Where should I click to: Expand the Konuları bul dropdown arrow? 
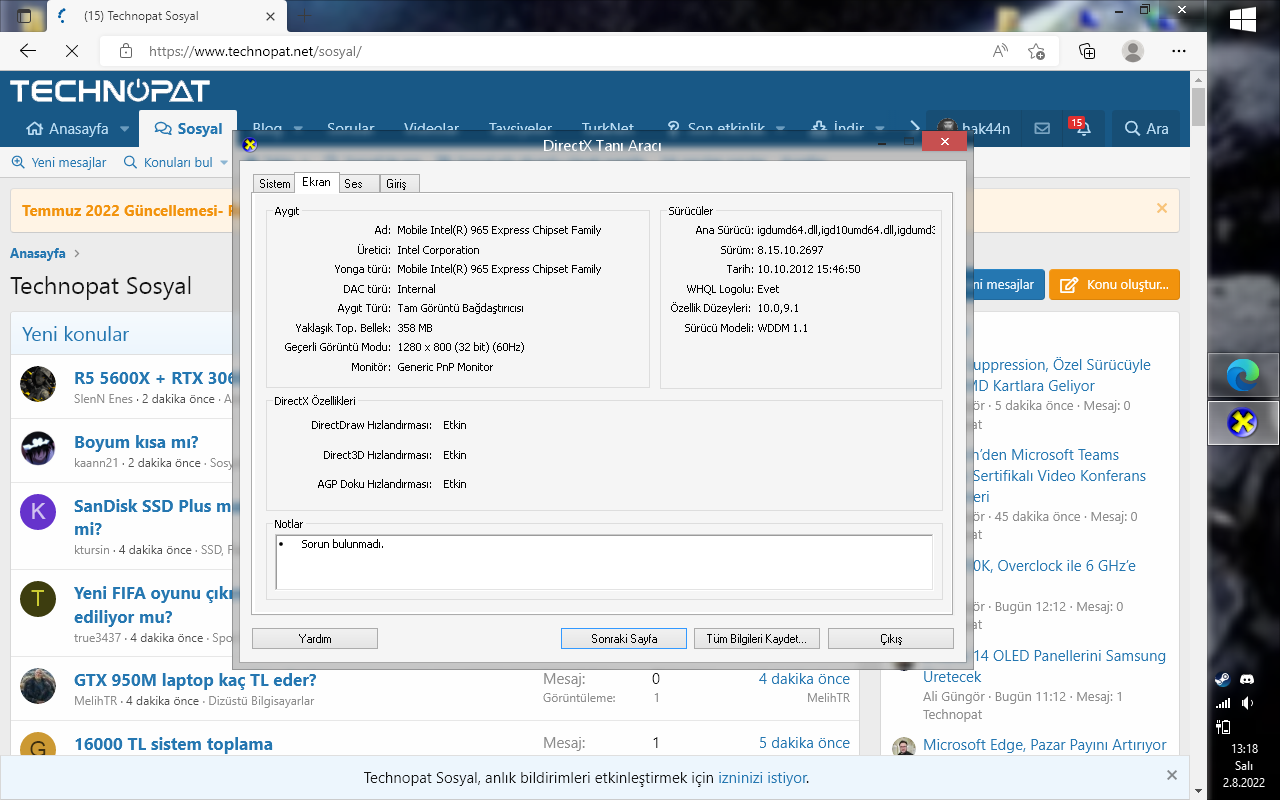pos(225,162)
